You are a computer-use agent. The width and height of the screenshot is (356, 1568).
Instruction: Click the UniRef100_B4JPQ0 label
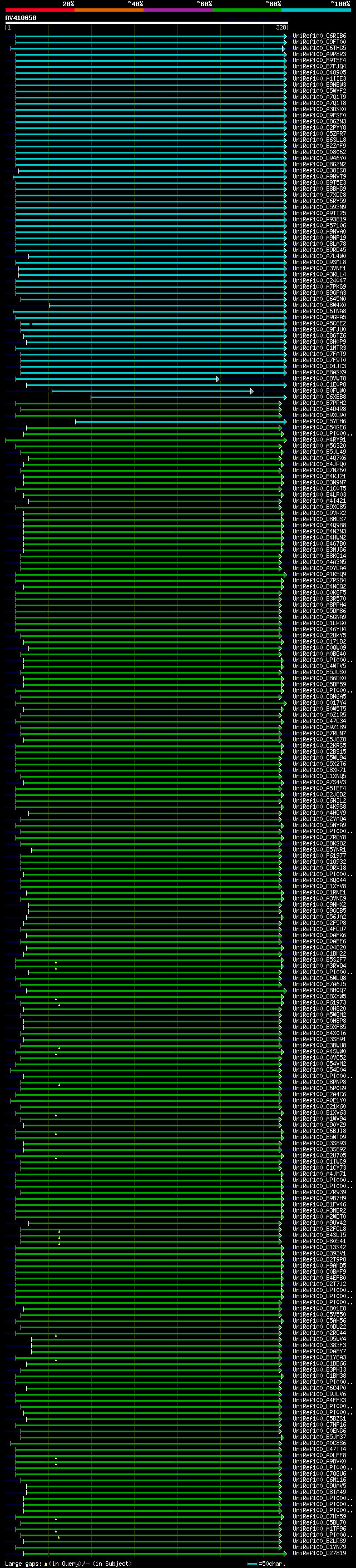click(319, 464)
